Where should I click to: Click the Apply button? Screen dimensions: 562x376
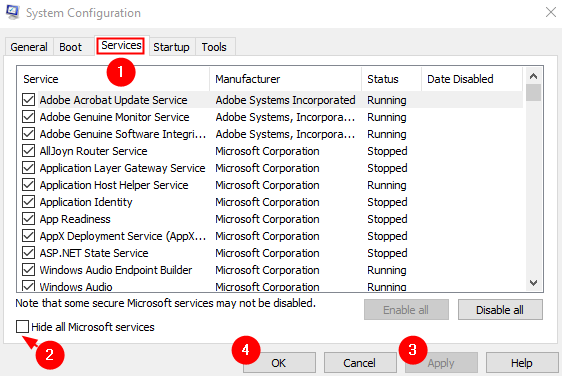coord(441,363)
